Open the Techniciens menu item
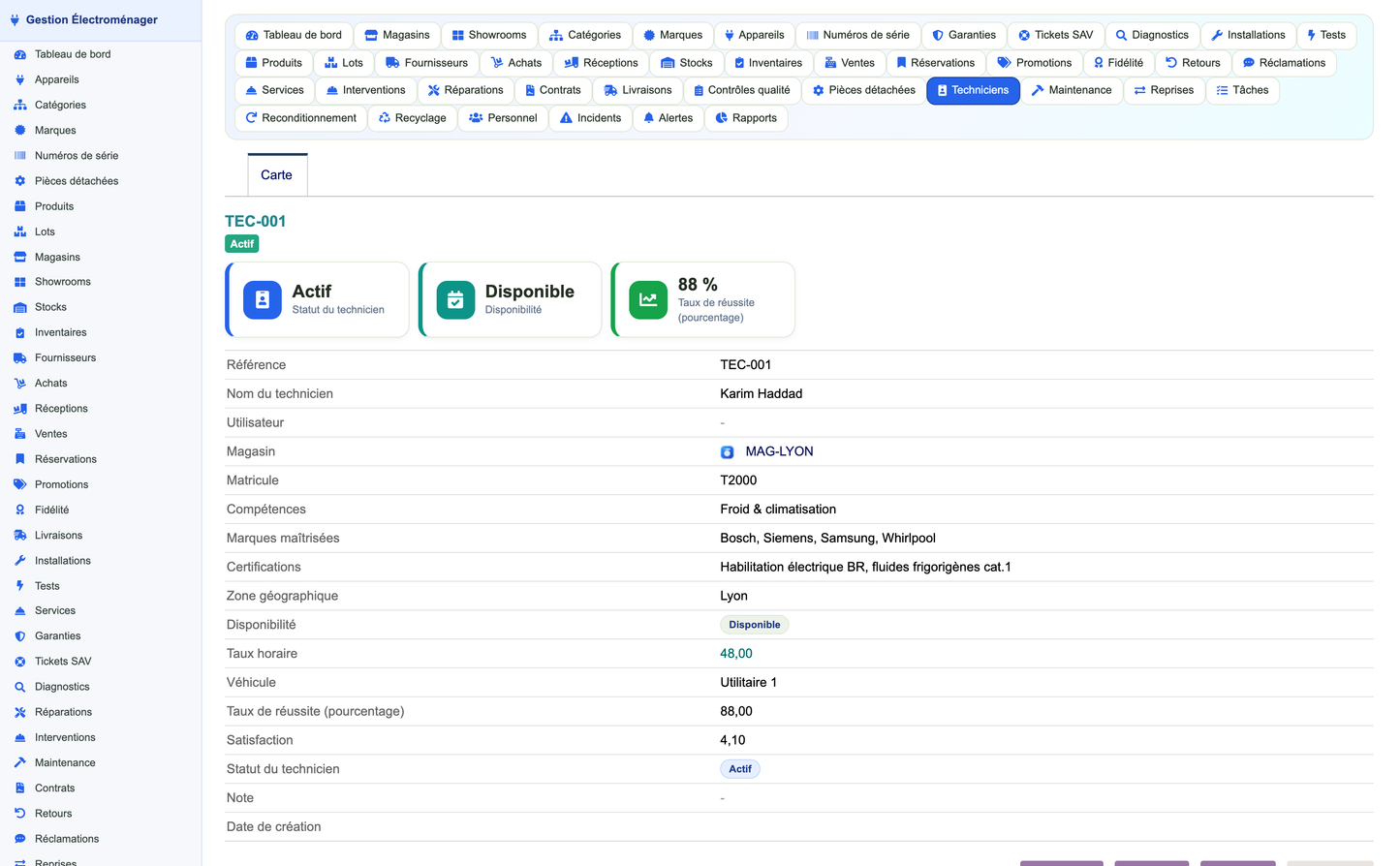 click(x=973, y=90)
